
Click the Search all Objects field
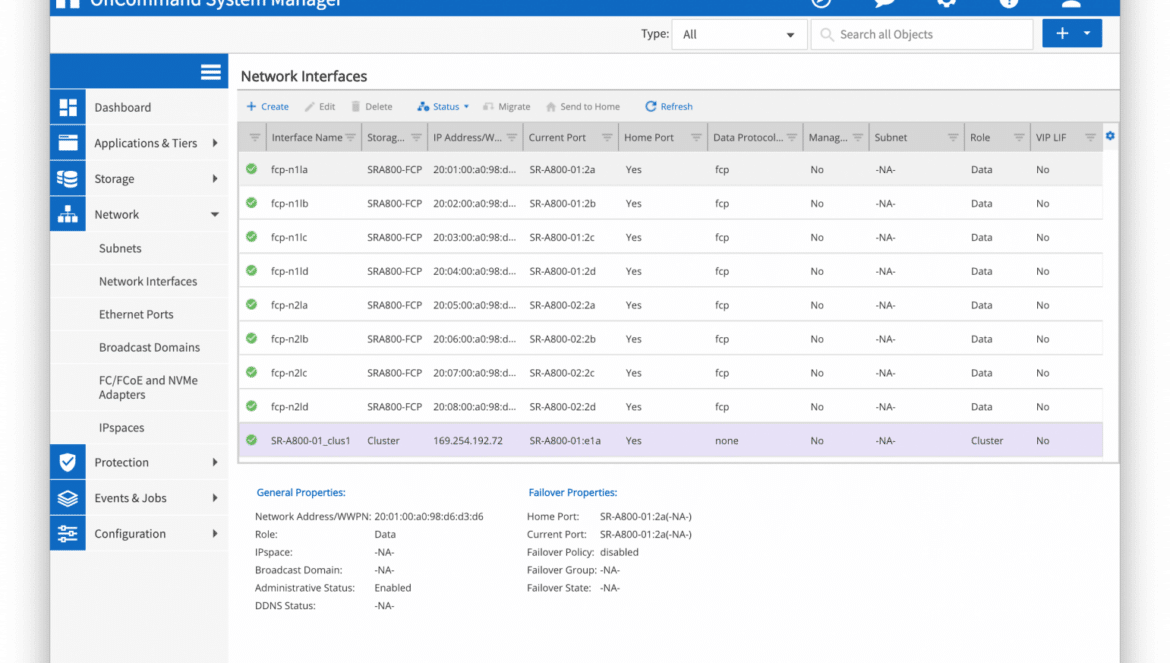(922, 34)
